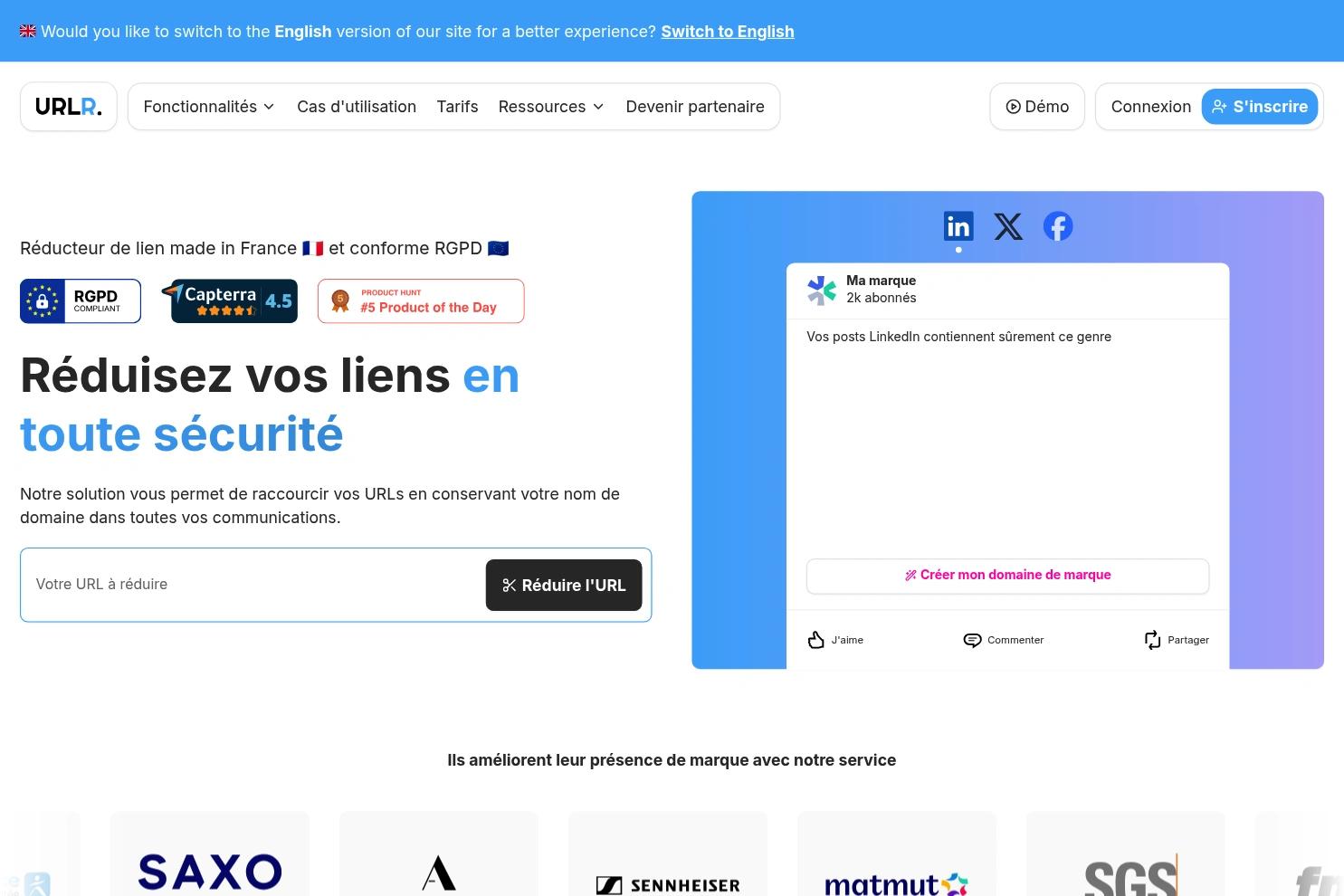Focus the Votre URL à réduire field
The image size is (1344, 896).
(253, 585)
